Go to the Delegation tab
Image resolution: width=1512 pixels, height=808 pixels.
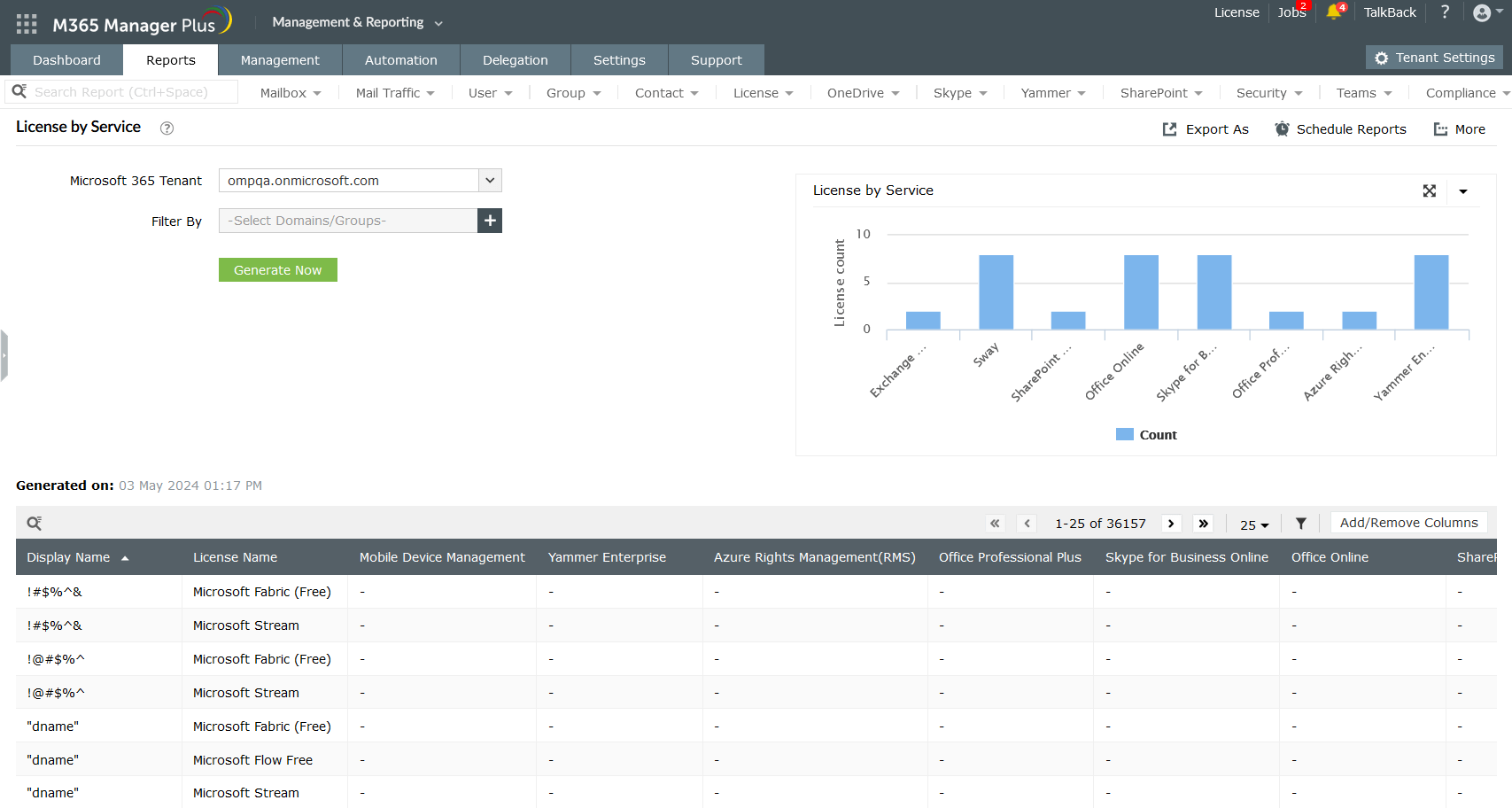pyautogui.click(x=516, y=60)
